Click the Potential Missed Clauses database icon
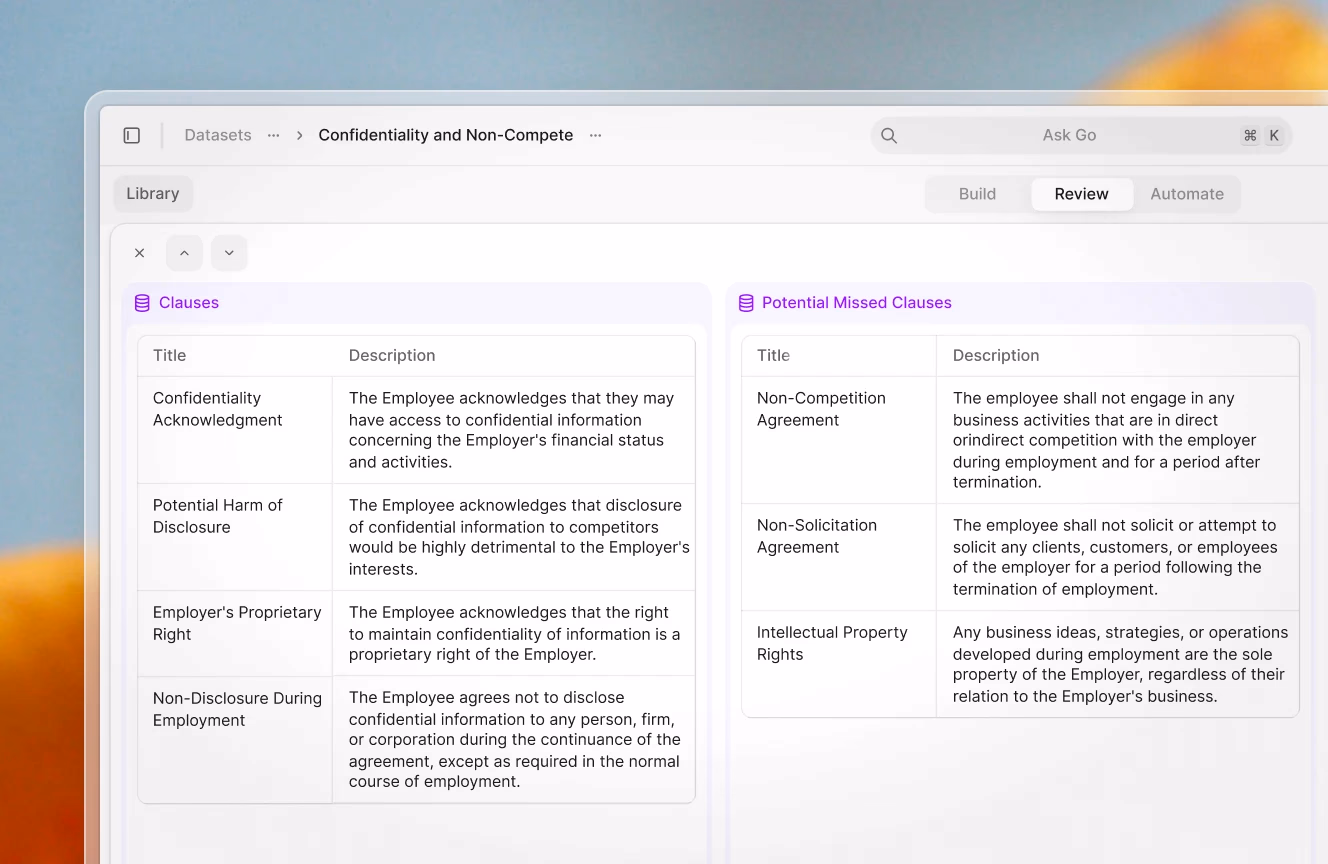 point(746,303)
